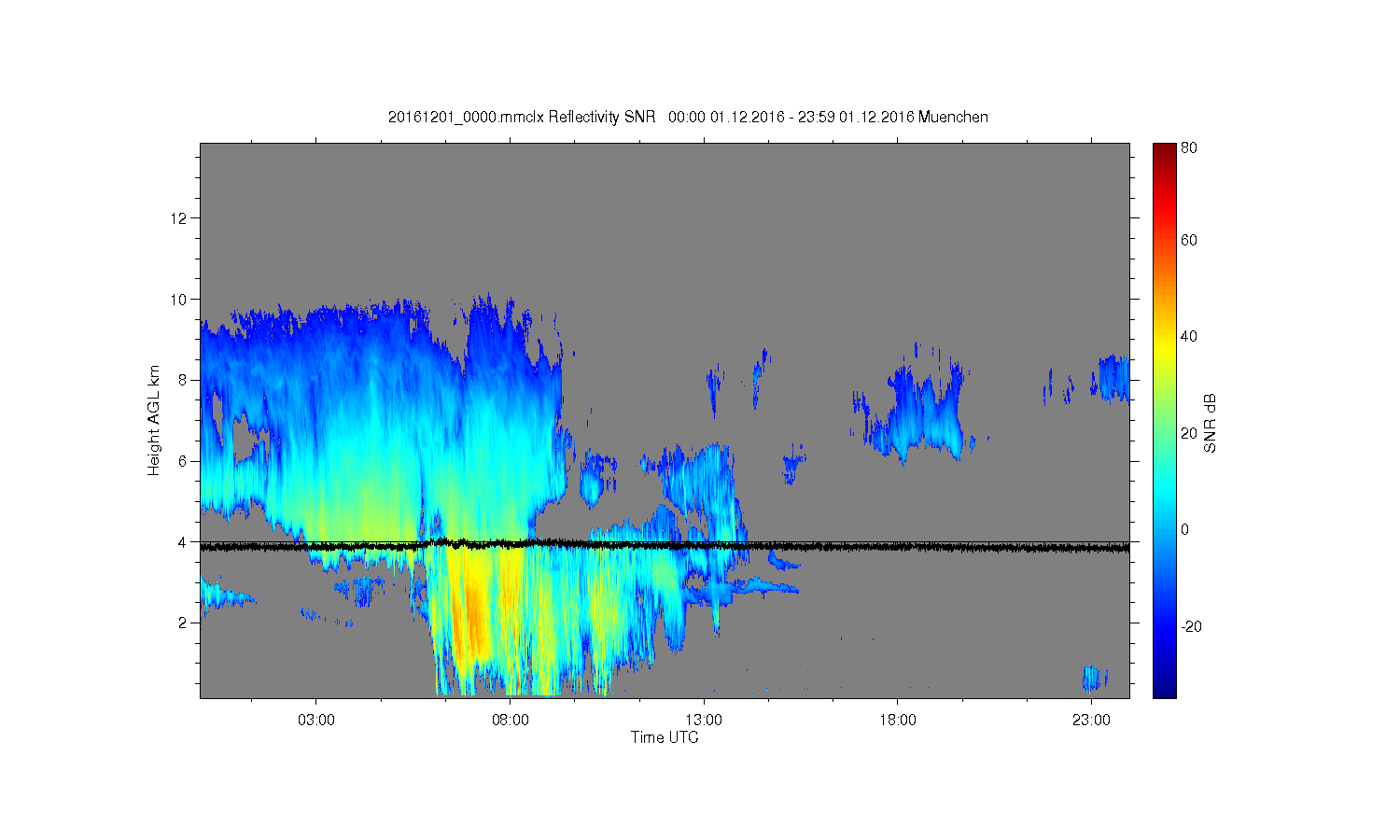
Task: Click the black noisy line at 4 km
Action: [x=665, y=545]
